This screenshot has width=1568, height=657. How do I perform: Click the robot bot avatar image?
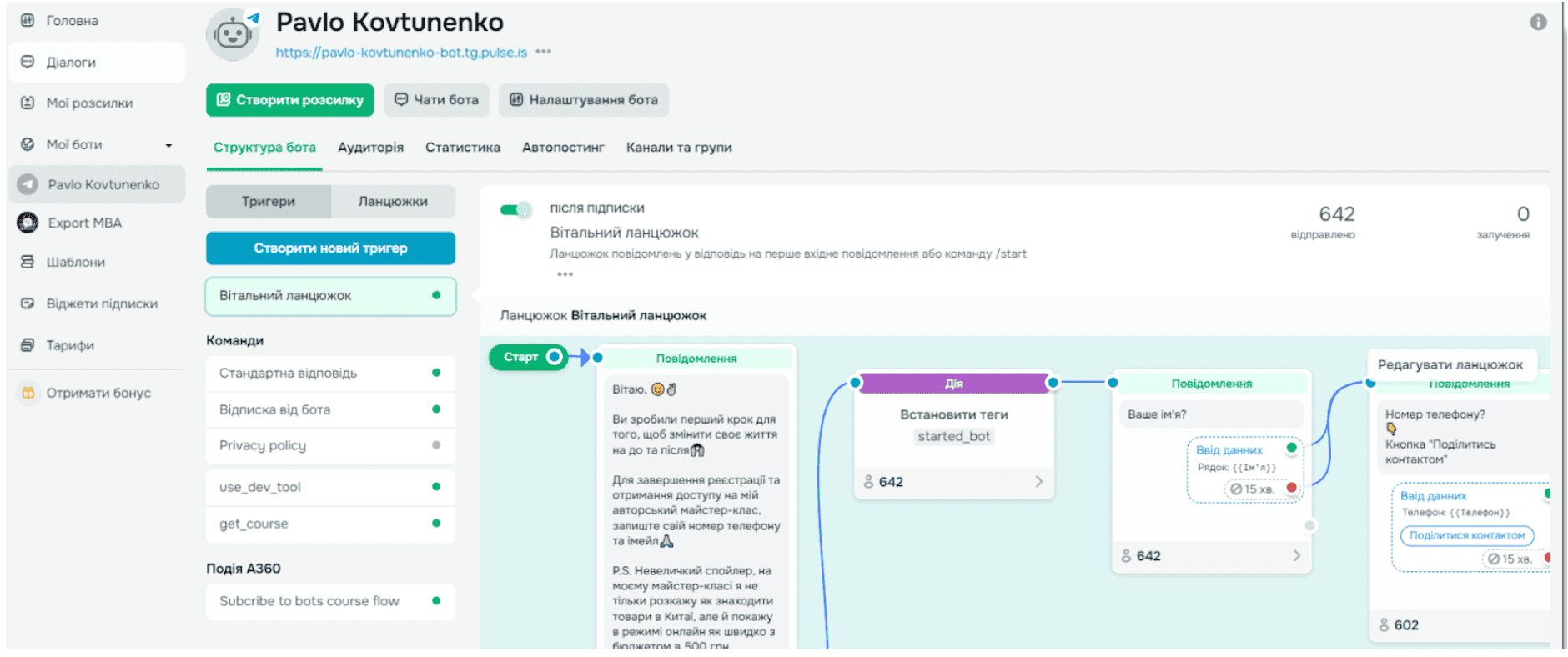pos(233,34)
